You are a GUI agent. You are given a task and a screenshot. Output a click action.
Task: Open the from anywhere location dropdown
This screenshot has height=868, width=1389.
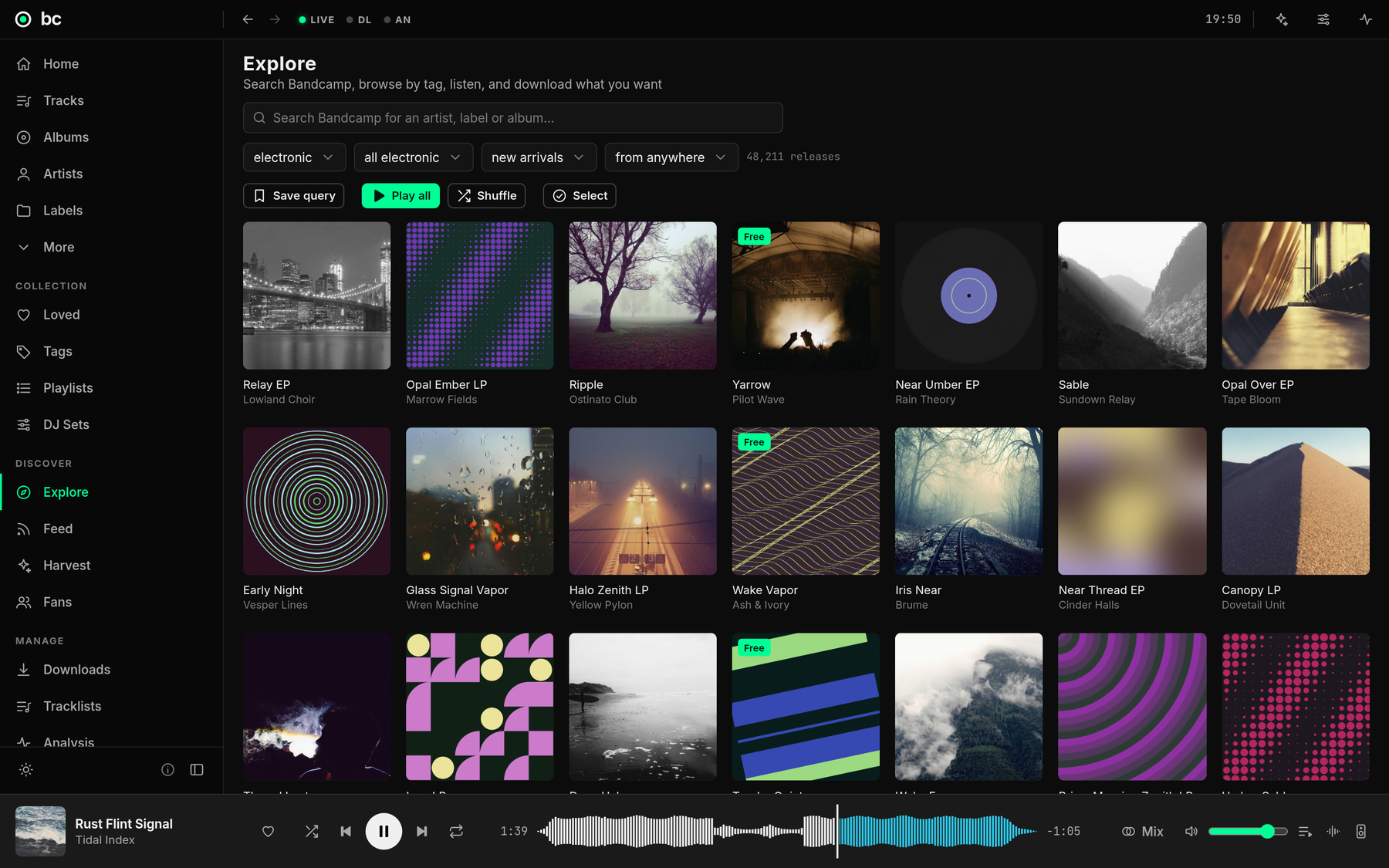click(671, 157)
